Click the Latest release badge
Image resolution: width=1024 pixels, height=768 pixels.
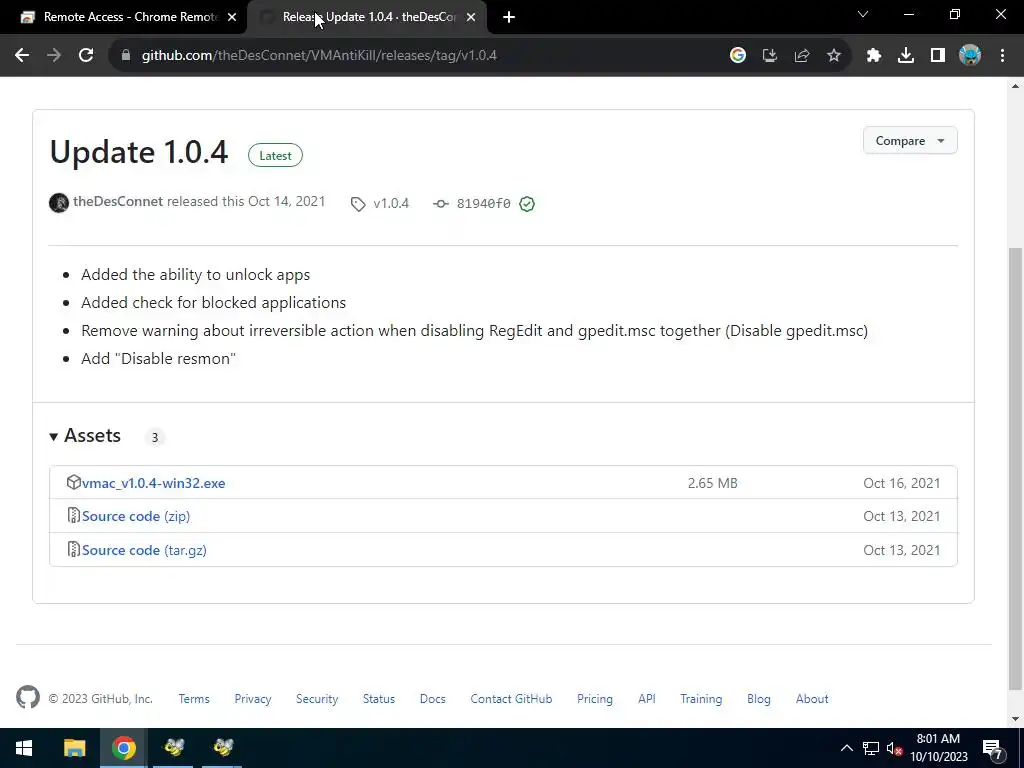point(275,155)
